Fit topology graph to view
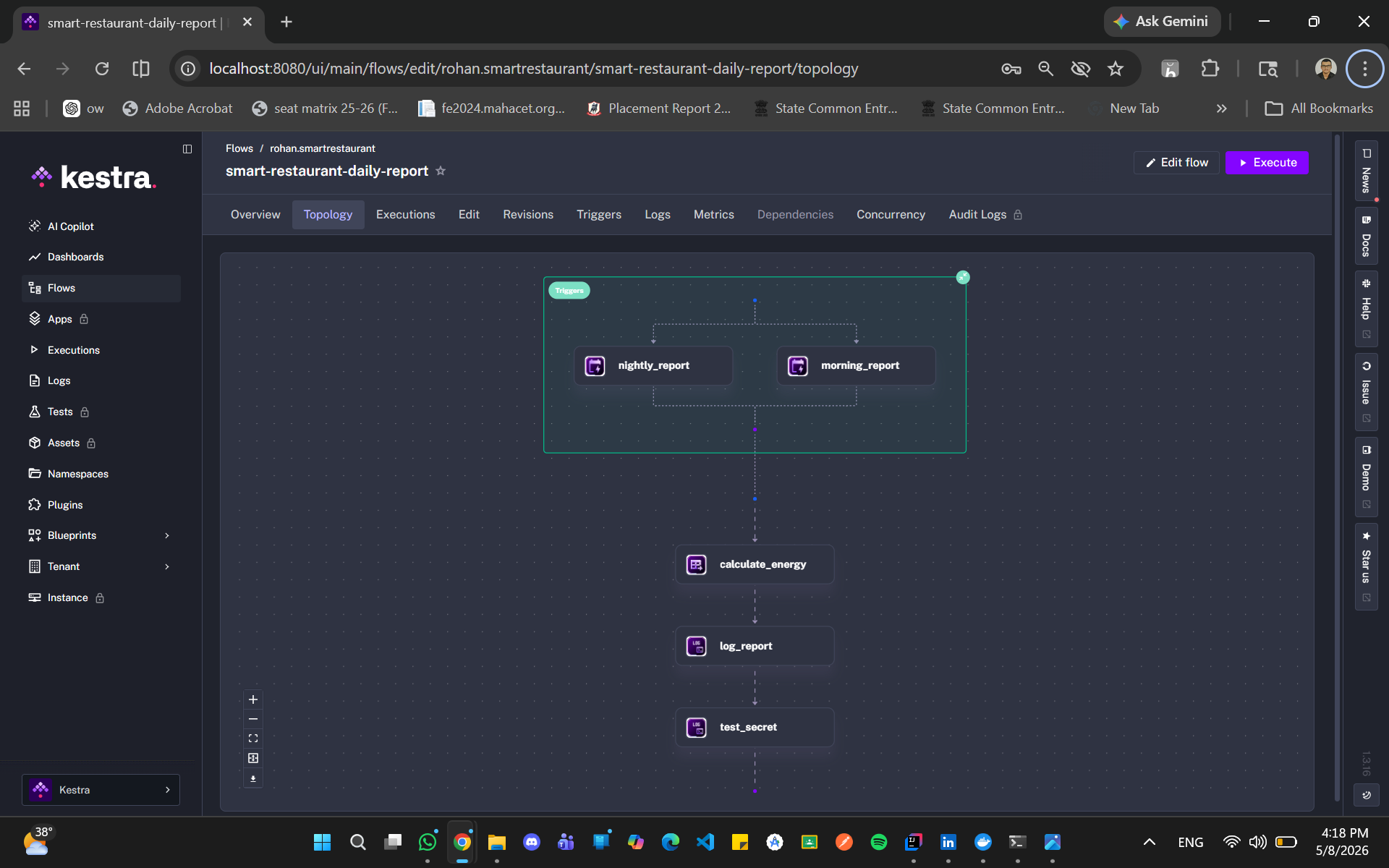The width and height of the screenshot is (1389, 868). (x=253, y=739)
